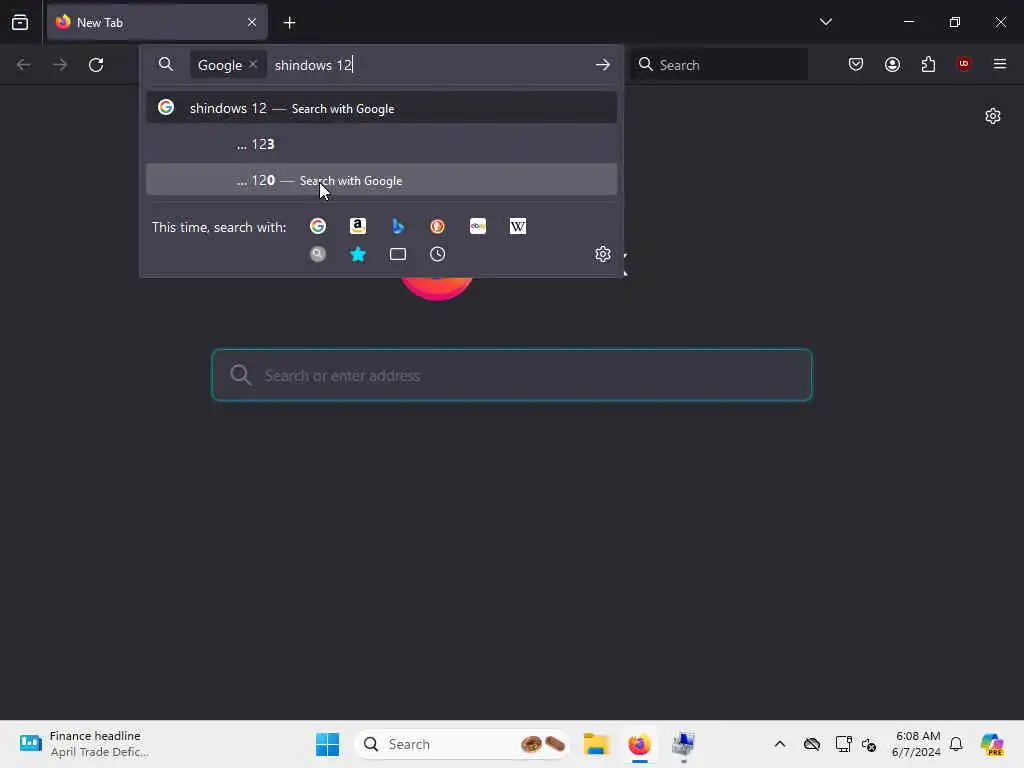The width and height of the screenshot is (1024, 768).
Task: Select the '... 120' suggestion
Action: click(x=381, y=180)
